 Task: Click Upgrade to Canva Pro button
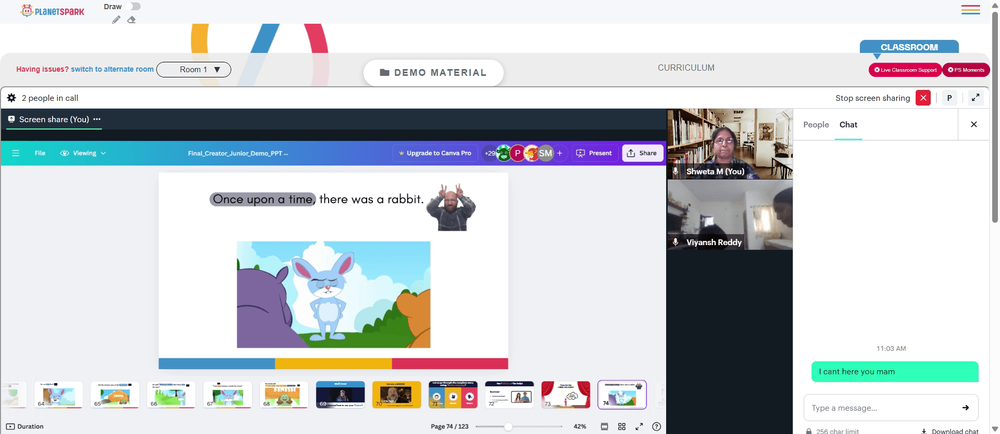[x=435, y=153]
